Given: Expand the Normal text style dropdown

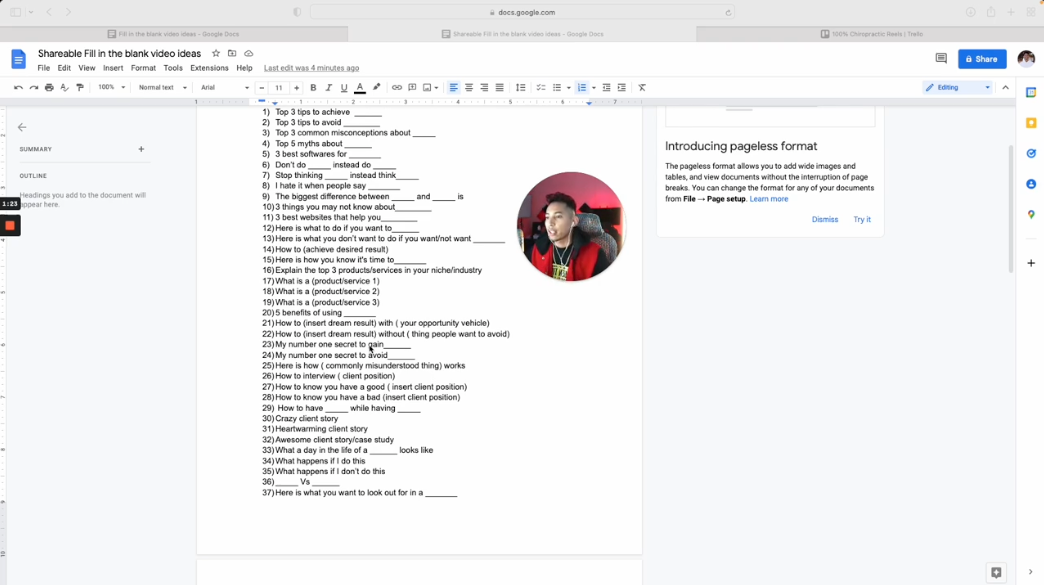Looking at the screenshot, I should (x=162, y=88).
